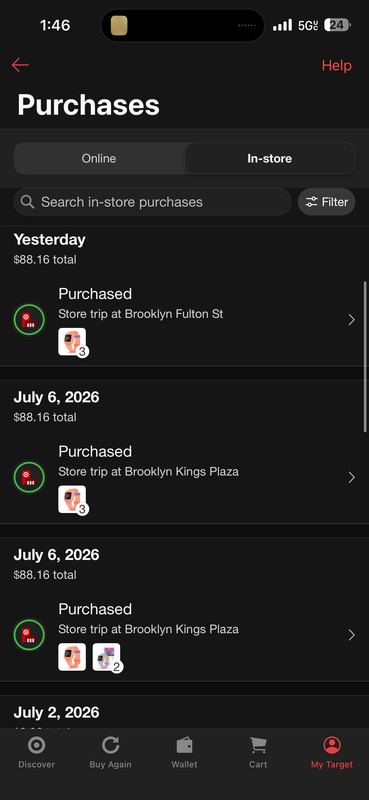
Task: Tap the lavender watch thumbnail with badge 2
Action: pyautogui.click(x=107, y=657)
